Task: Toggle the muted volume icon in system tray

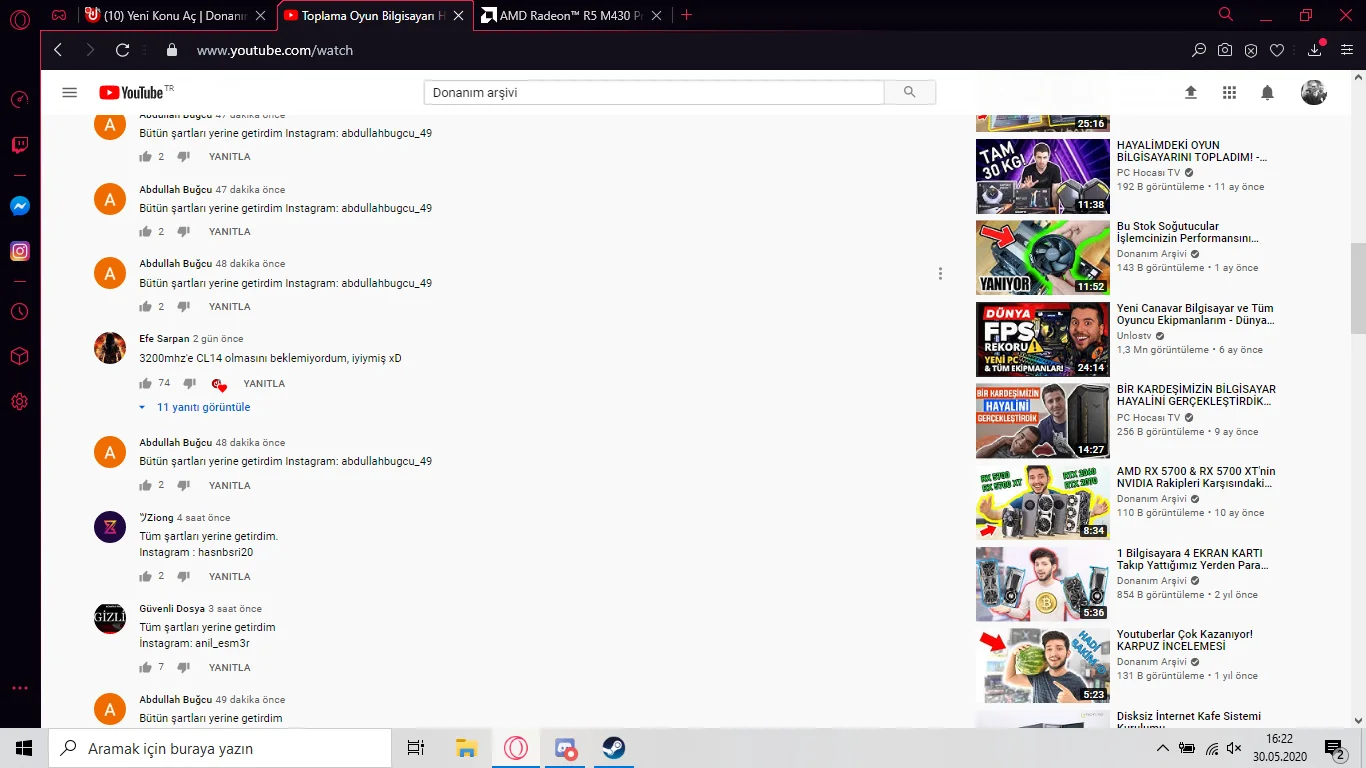Action: (1235, 748)
